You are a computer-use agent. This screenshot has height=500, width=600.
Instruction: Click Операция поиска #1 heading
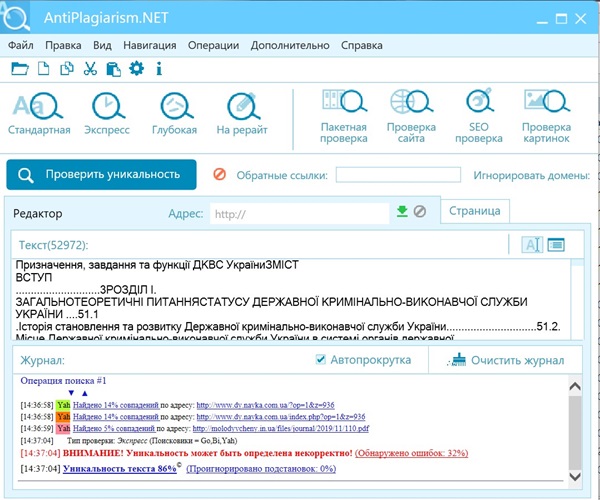click(63, 381)
